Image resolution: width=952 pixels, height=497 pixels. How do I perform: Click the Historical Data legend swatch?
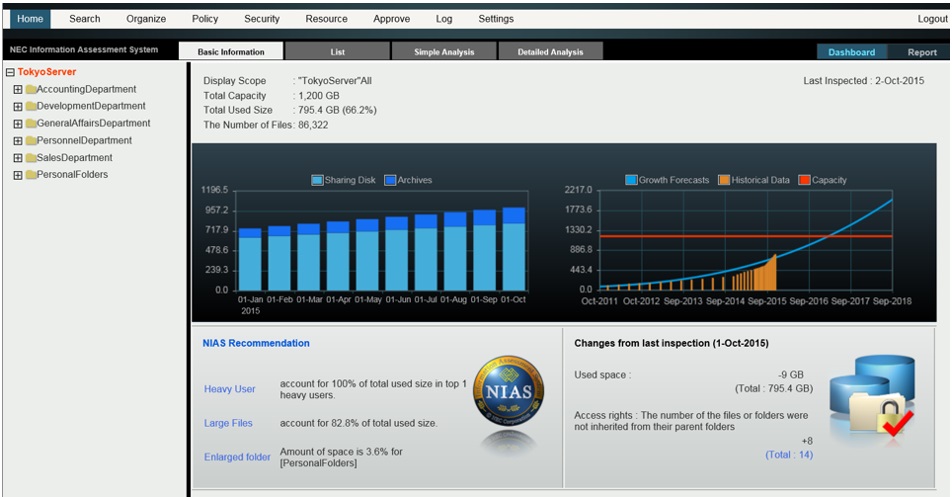(724, 180)
